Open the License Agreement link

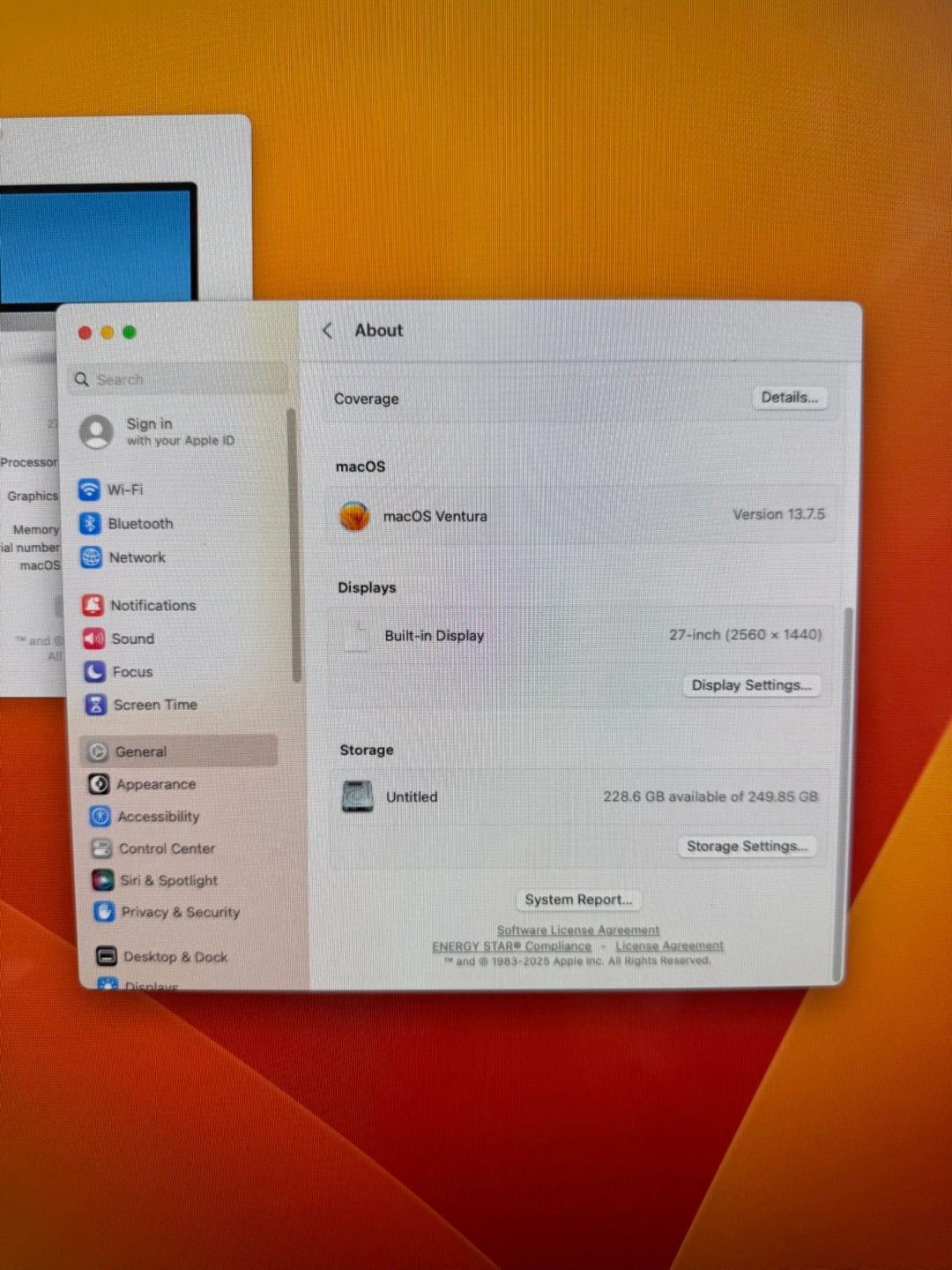[x=670, y=946]
